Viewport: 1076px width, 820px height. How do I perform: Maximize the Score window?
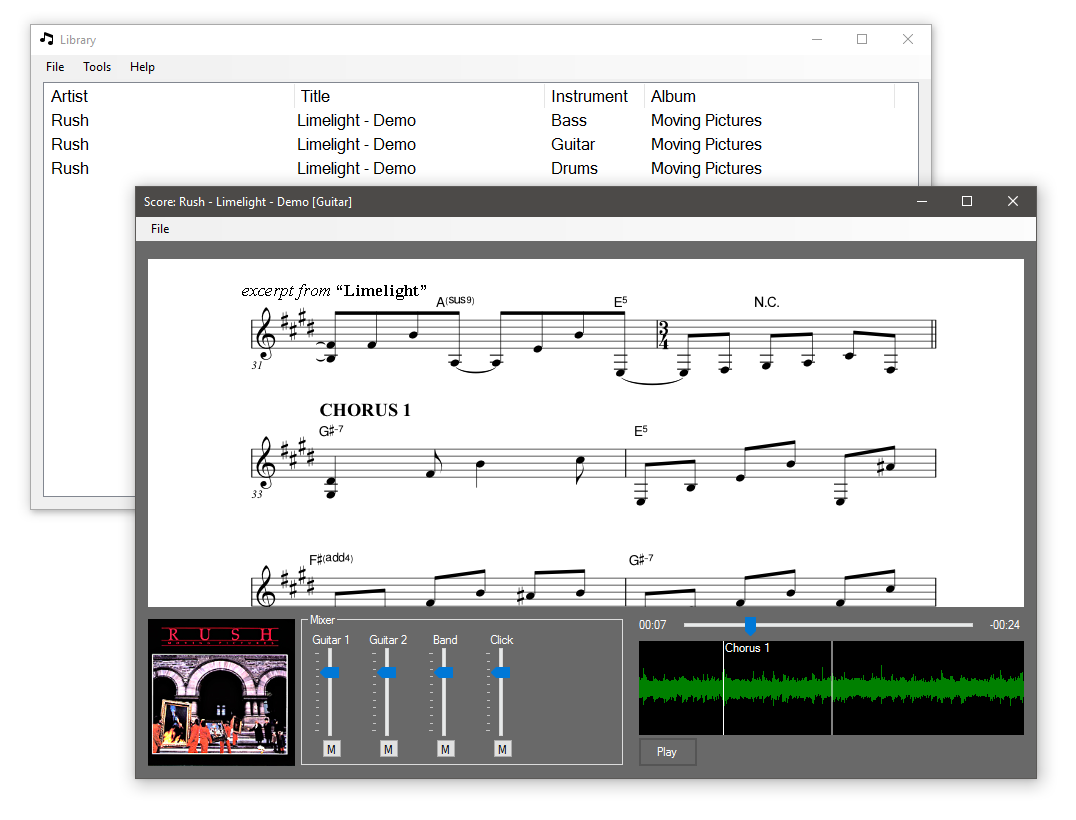(x=967, y=201)
